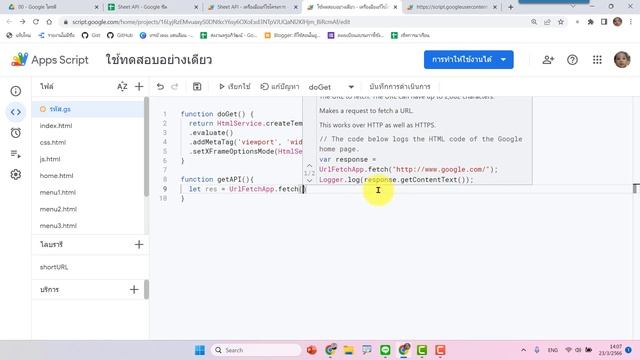The height and width of the screenshot is (360, 640).
Task: Add a new file with plus icon
Action: 139,87
